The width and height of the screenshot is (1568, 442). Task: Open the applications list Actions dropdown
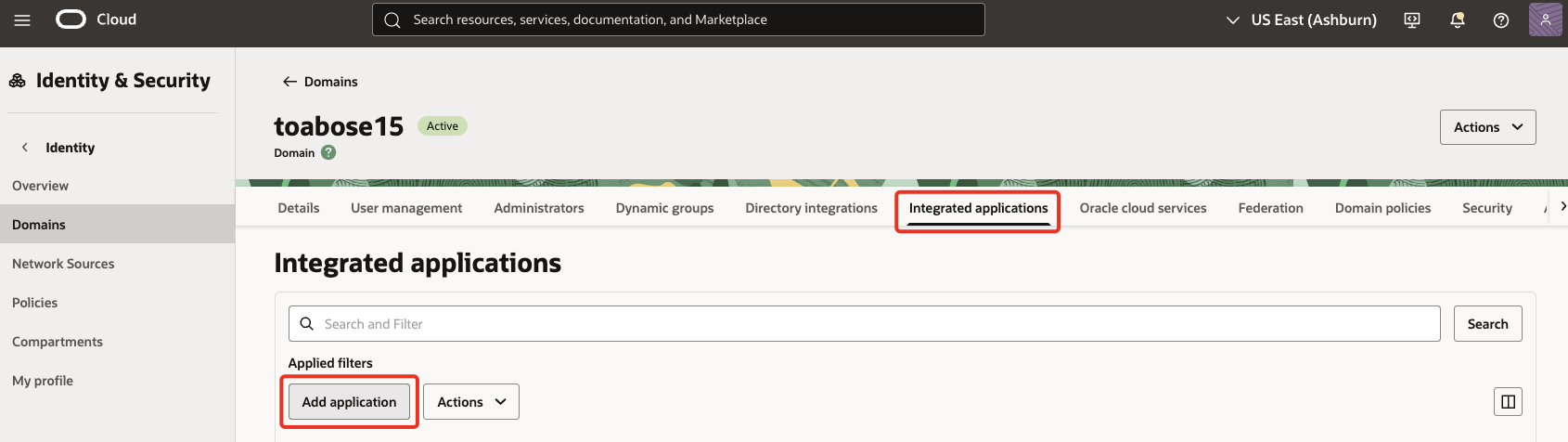[x=471, y=402]
